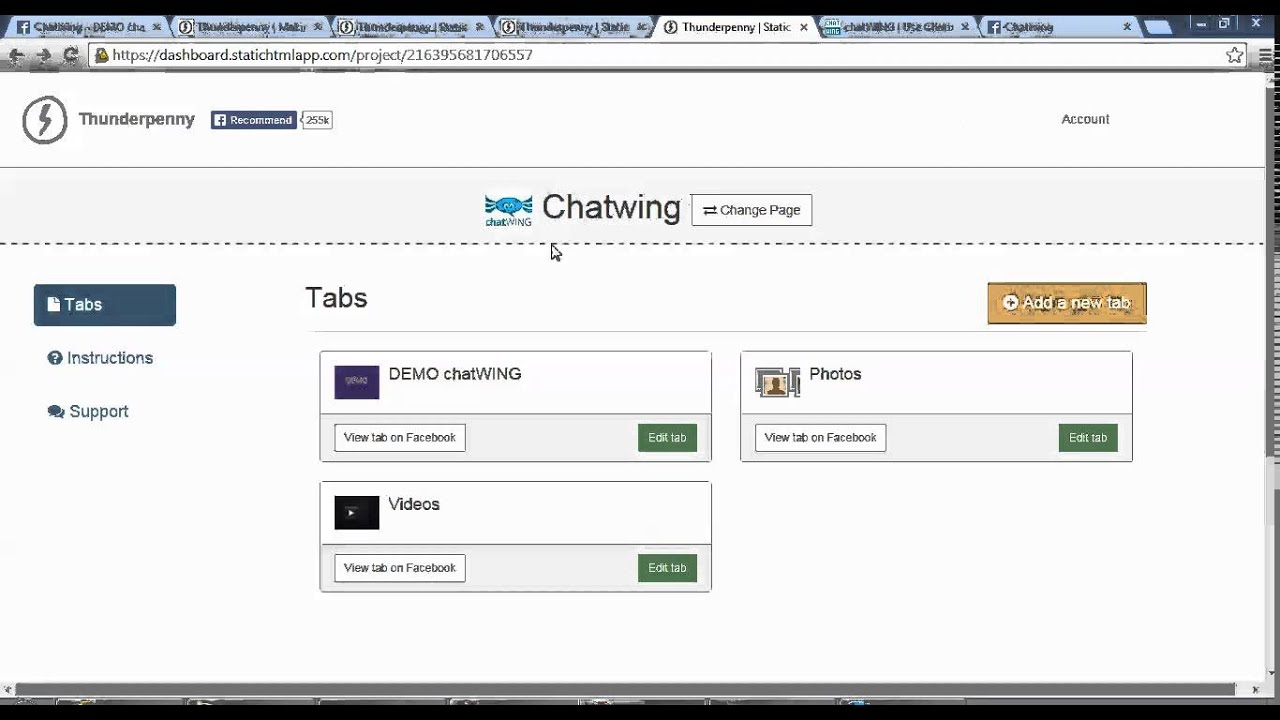The height and width of the screenshot is (720, 1280).
Task: Switch to the fourth Thunderpenny Static browser tab
Action: click(575, 27)
